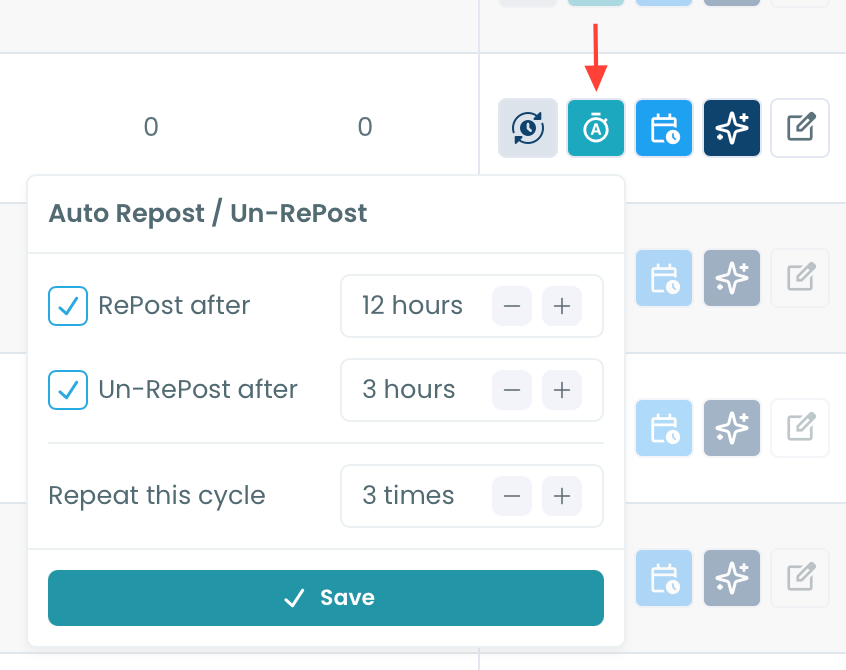Increase RePost after hours with plus
The image size is (846, 670).
pos(562,306)
